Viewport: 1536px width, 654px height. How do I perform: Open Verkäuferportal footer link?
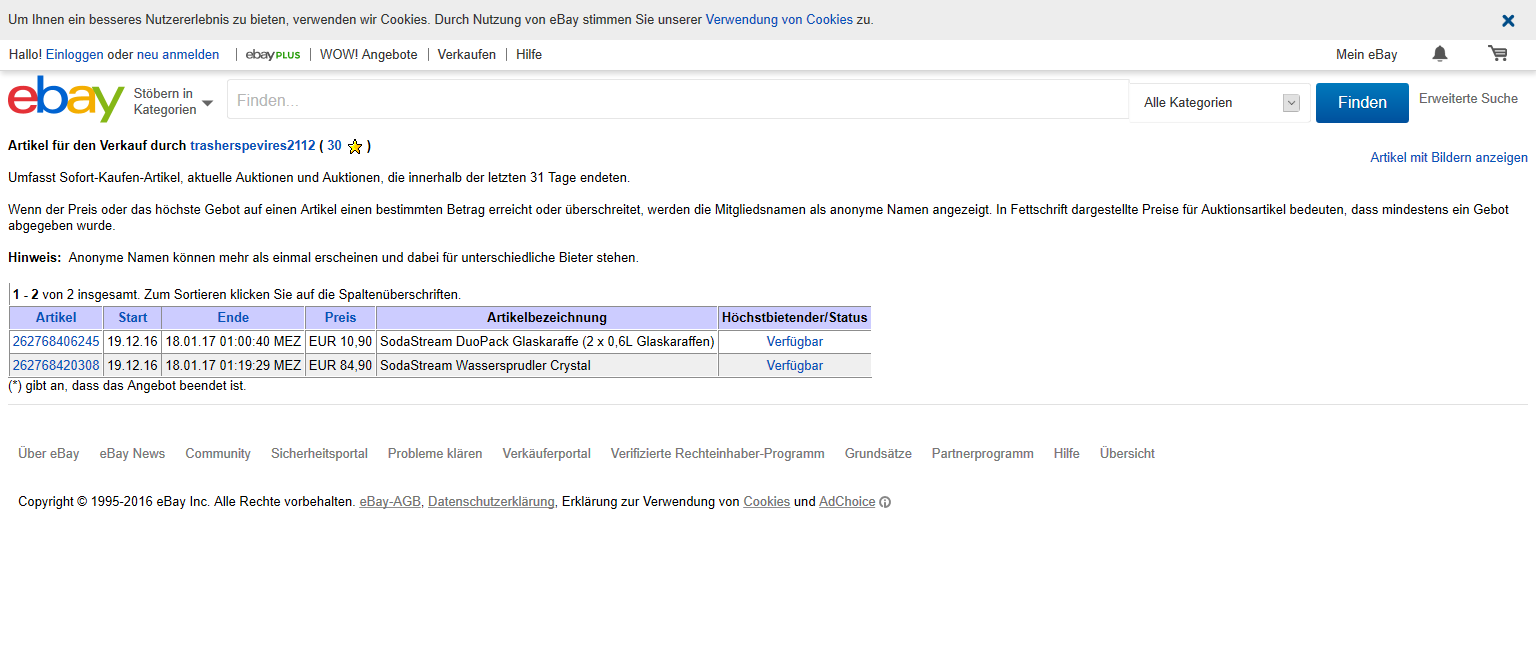pyautogui.click(x=547, y=454)
